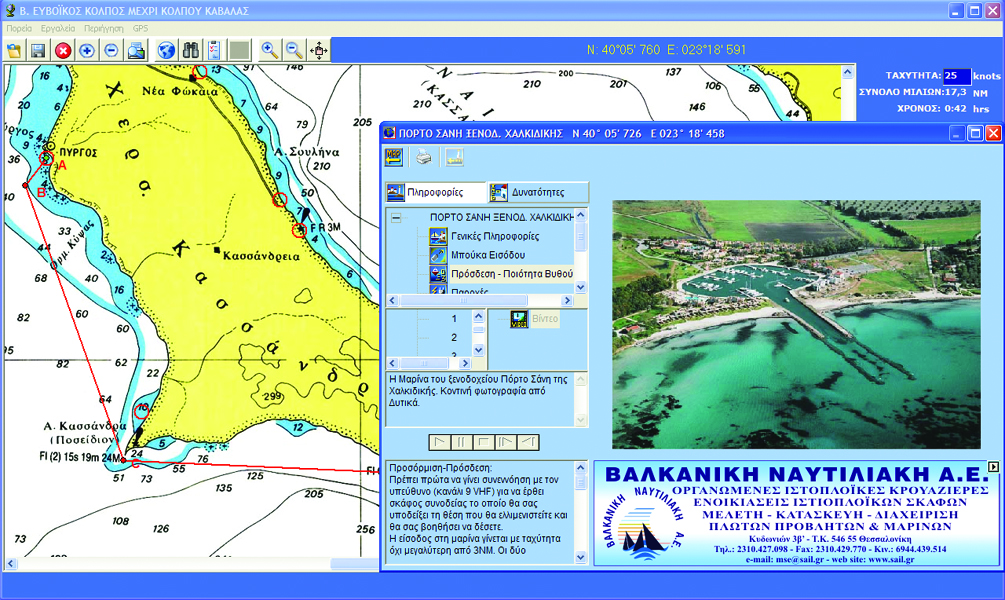The image size is (1005, 600).
Task: Click the chart's up scroll arrow
Action: 847,72
